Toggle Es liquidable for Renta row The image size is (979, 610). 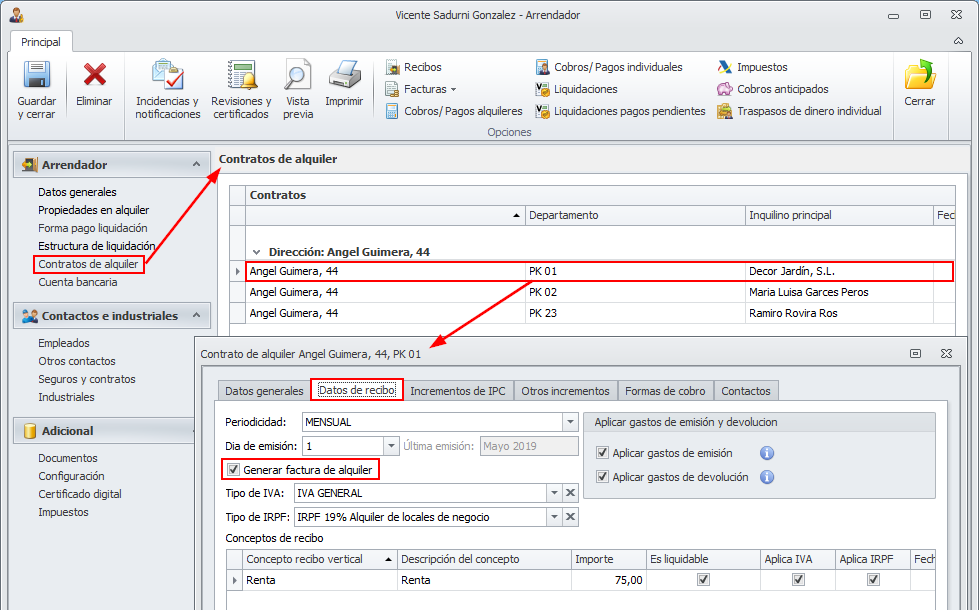(704, 579)
